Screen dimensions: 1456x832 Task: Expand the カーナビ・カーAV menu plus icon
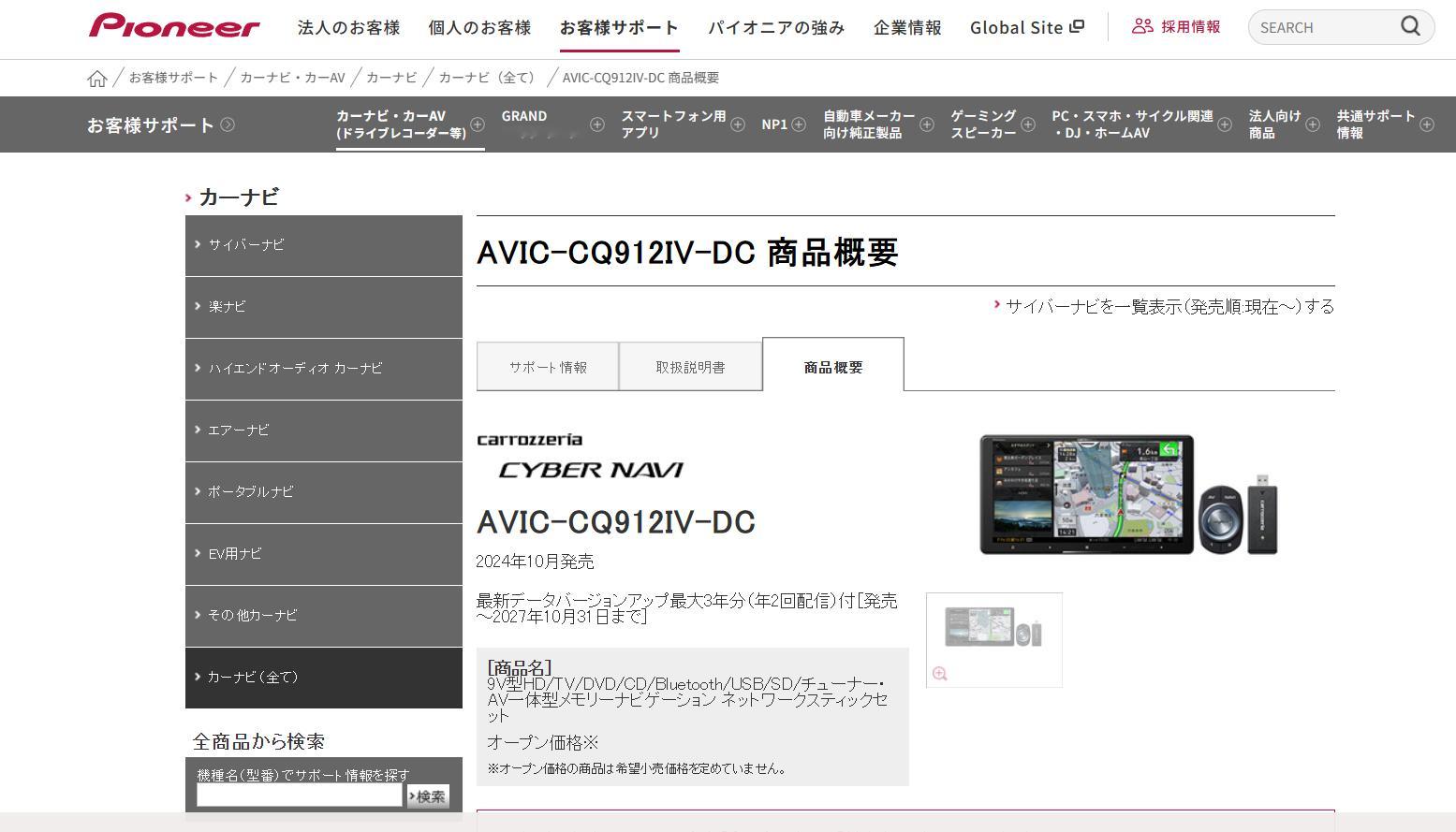478,124
